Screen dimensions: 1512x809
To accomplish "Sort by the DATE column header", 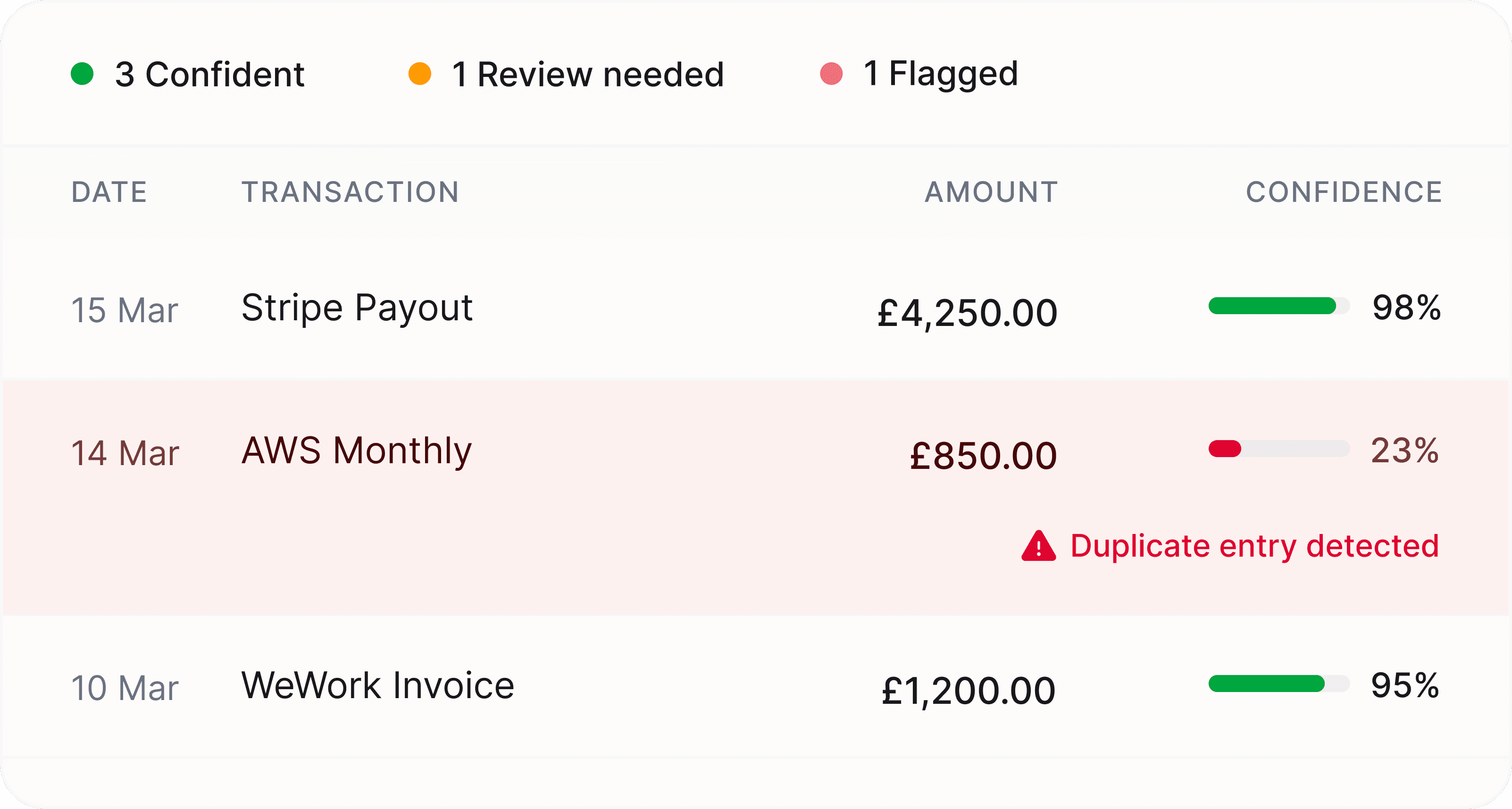I will tap(109, 192).
